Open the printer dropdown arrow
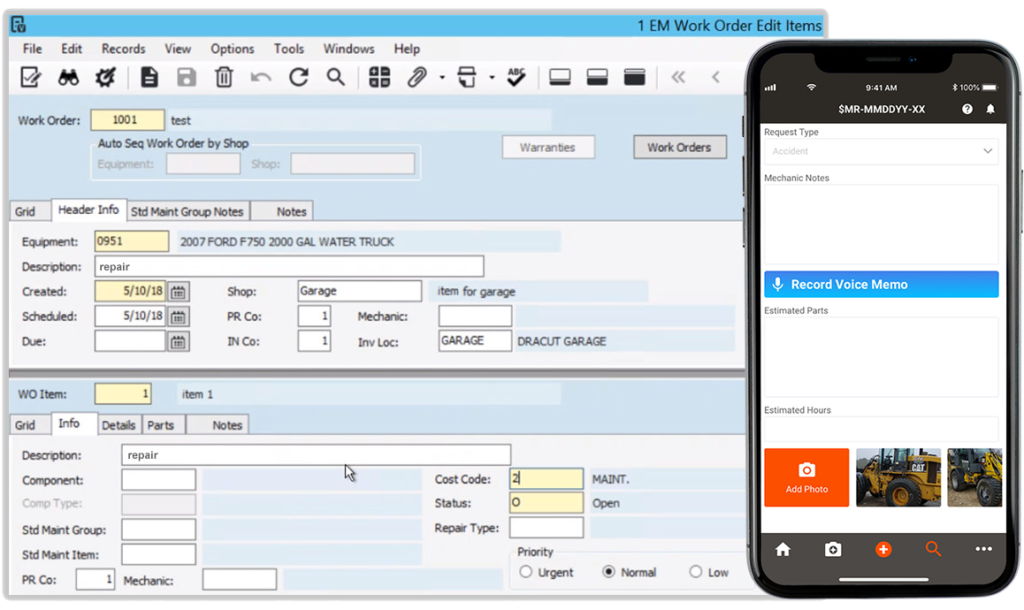Viewport: 1024px width, 610px height. [490, 77]
